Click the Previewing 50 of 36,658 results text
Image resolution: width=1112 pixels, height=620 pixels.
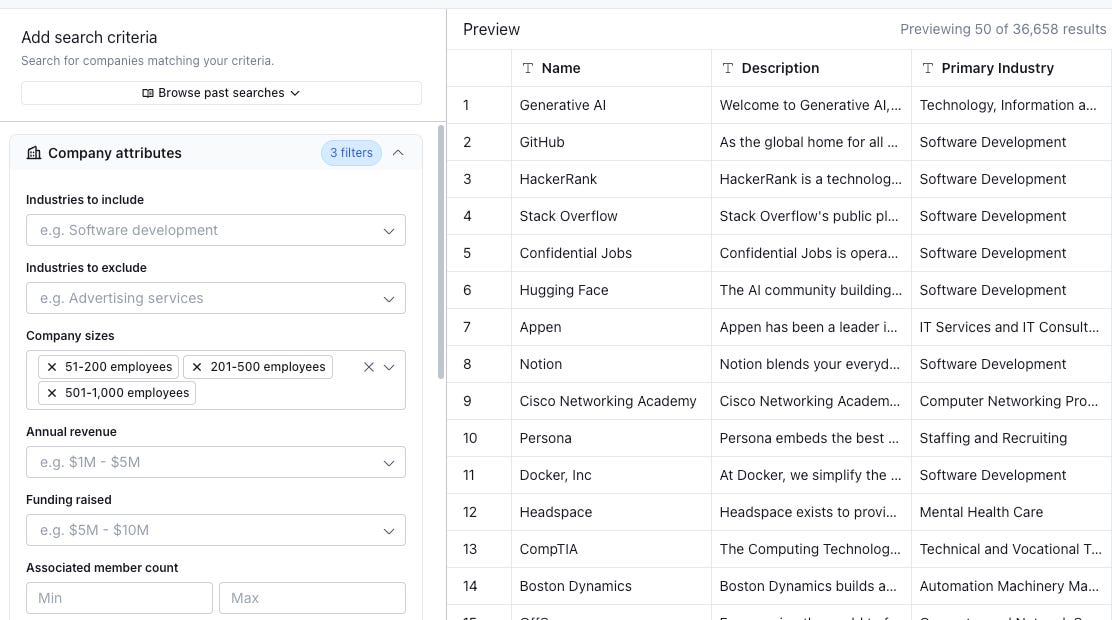click(x=1003, y=29)
